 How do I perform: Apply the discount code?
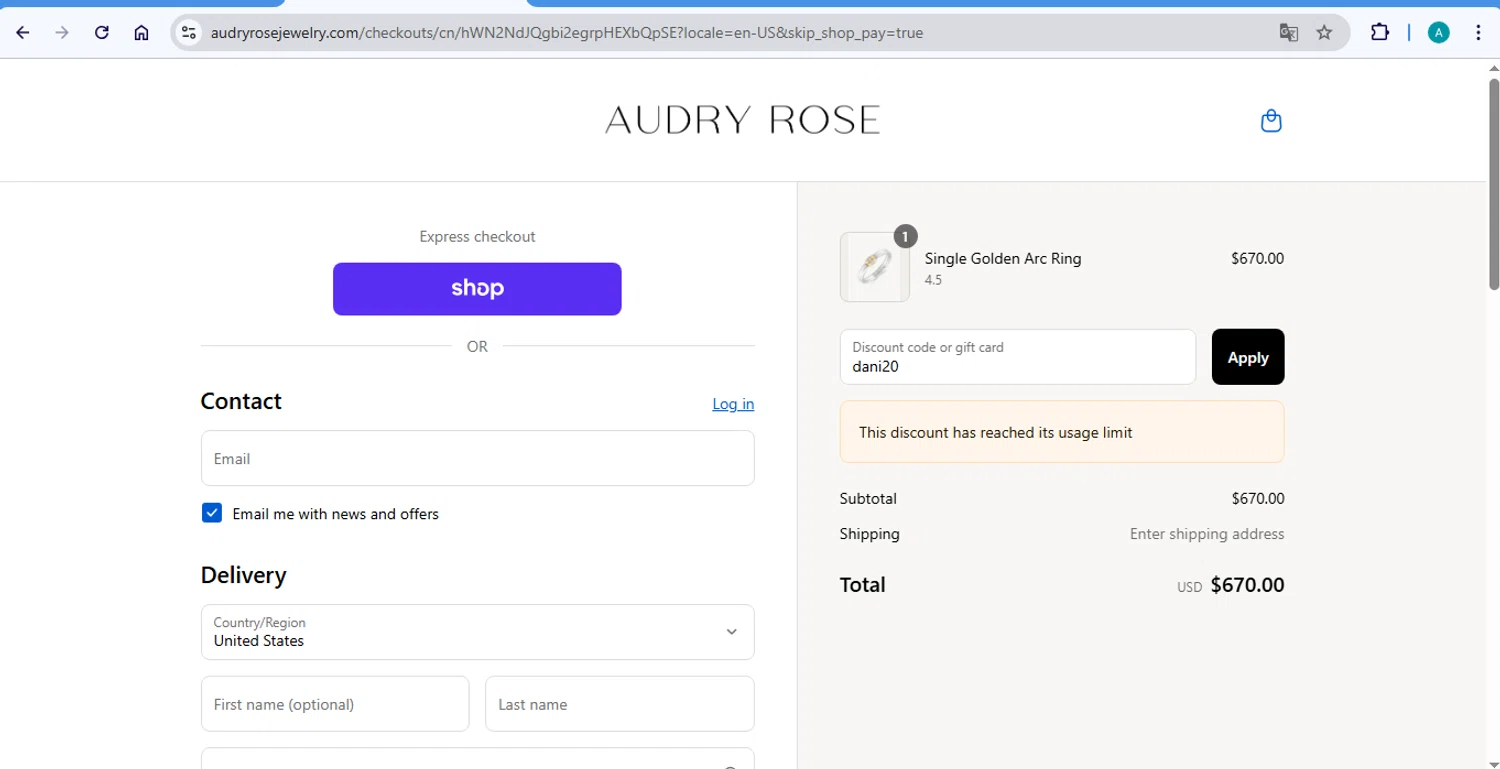point(1248,357)
